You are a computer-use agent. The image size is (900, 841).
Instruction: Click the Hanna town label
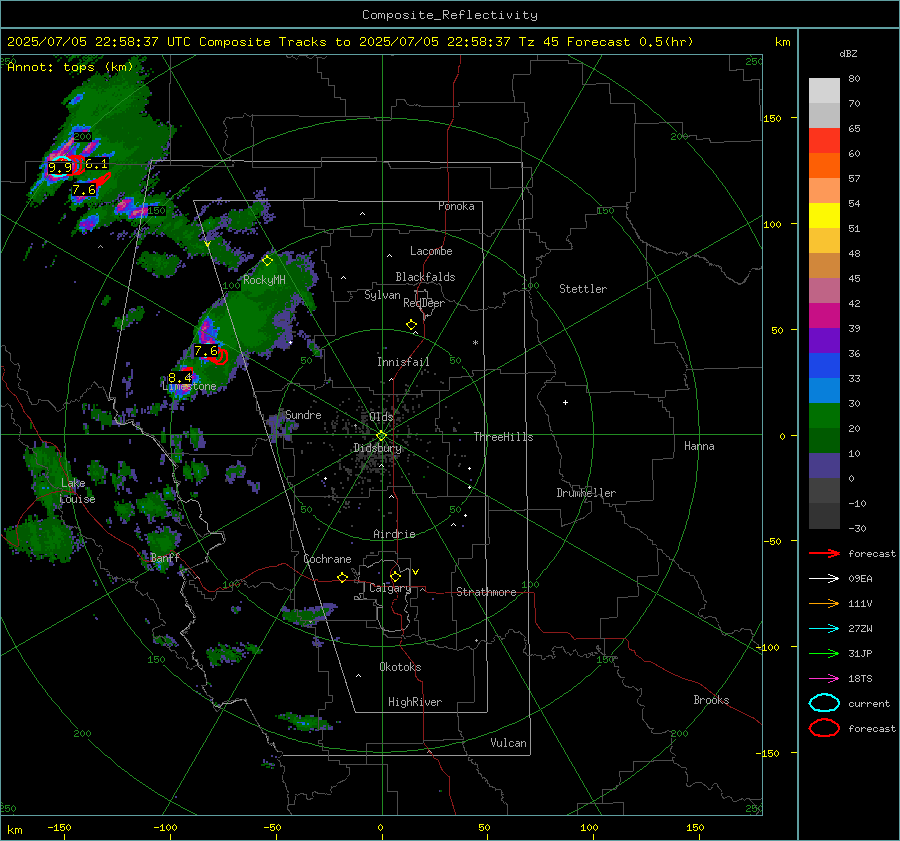tap(699, 446)
